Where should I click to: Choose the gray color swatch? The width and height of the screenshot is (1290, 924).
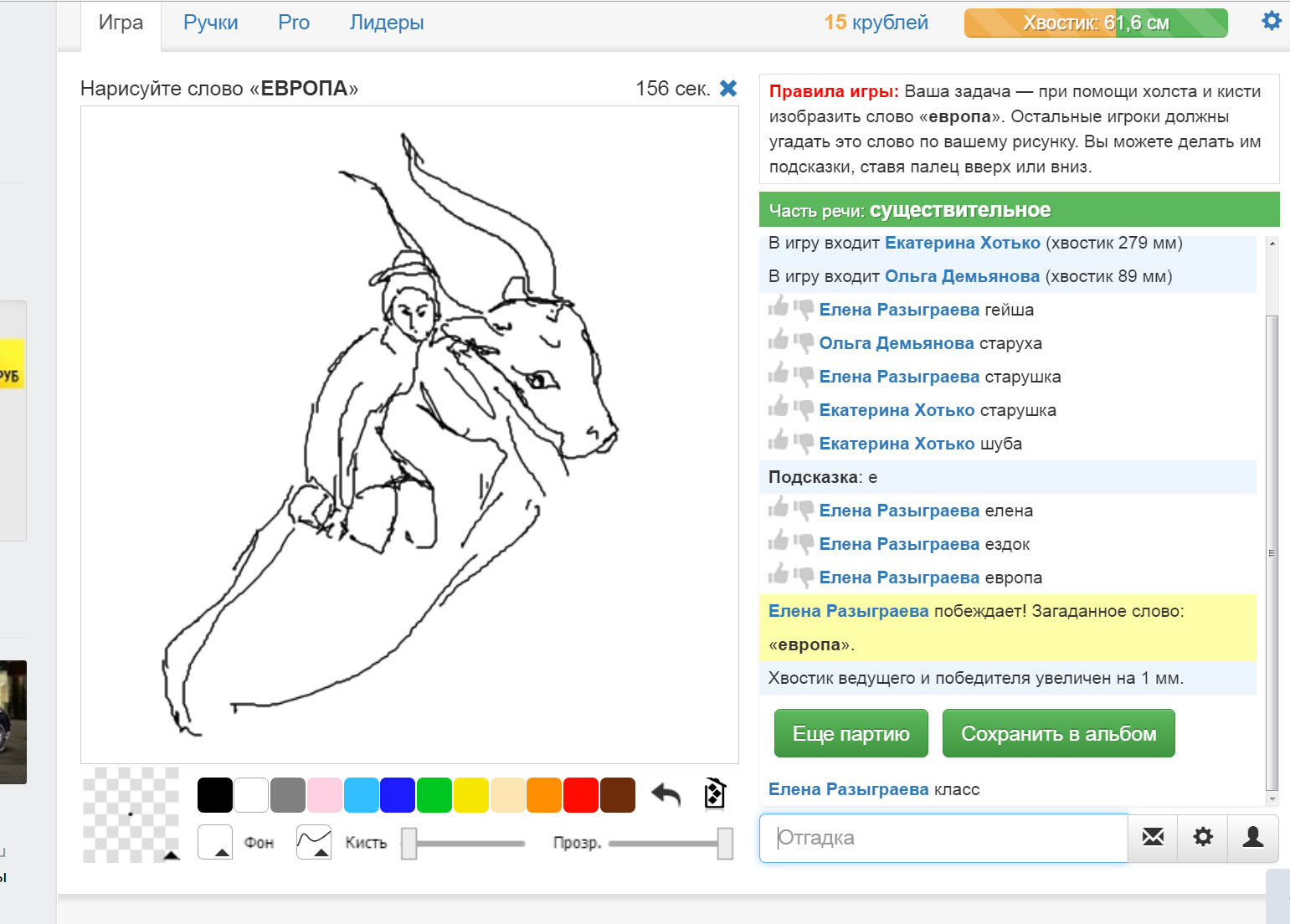click(288, 795)
